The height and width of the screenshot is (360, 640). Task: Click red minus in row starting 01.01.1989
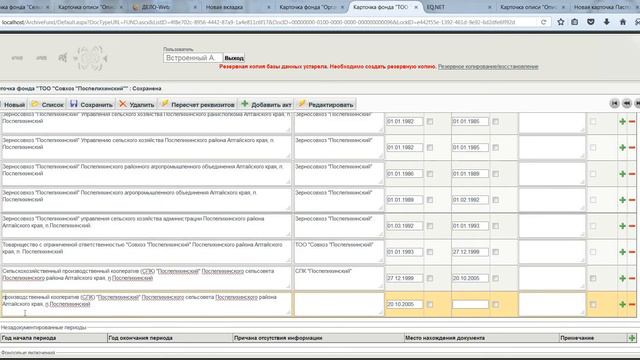632,200
